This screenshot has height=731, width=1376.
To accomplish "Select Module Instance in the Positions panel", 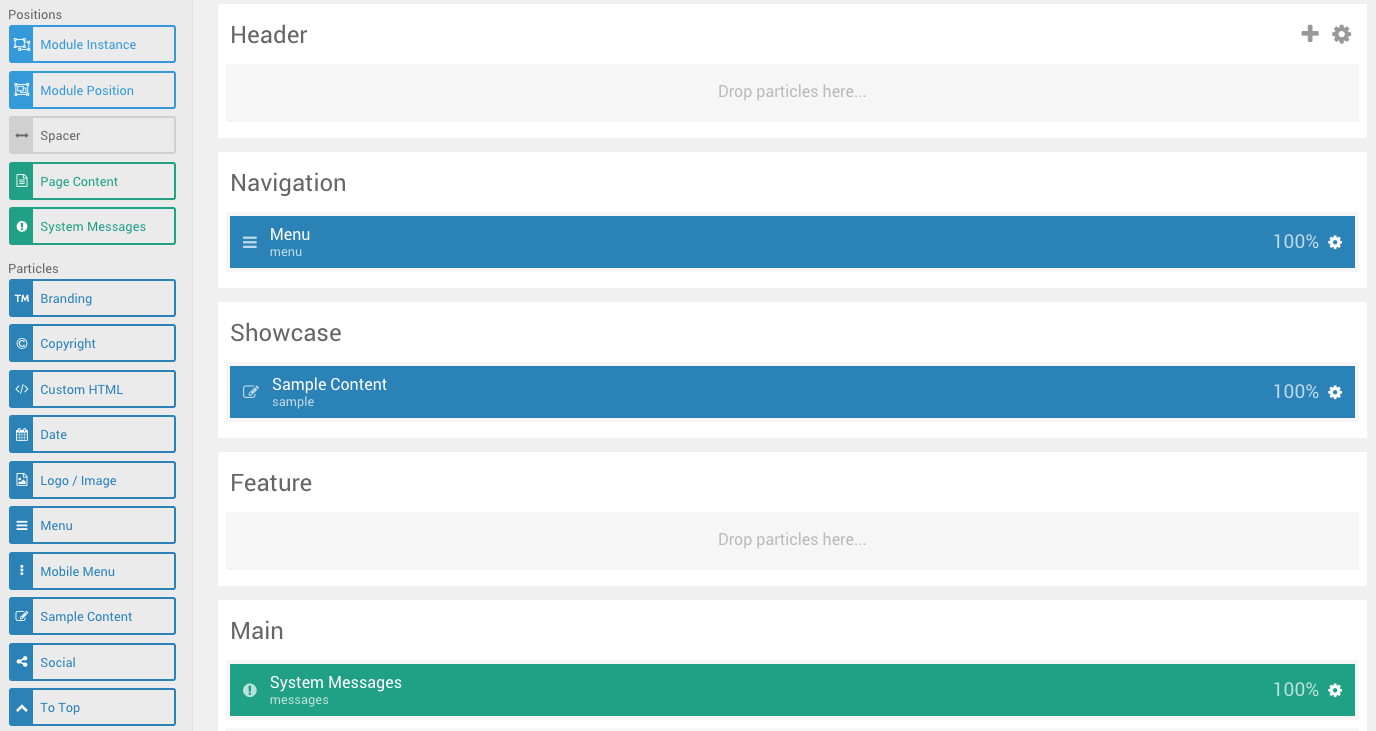I will pyautogui.click(x=91, y=44).
